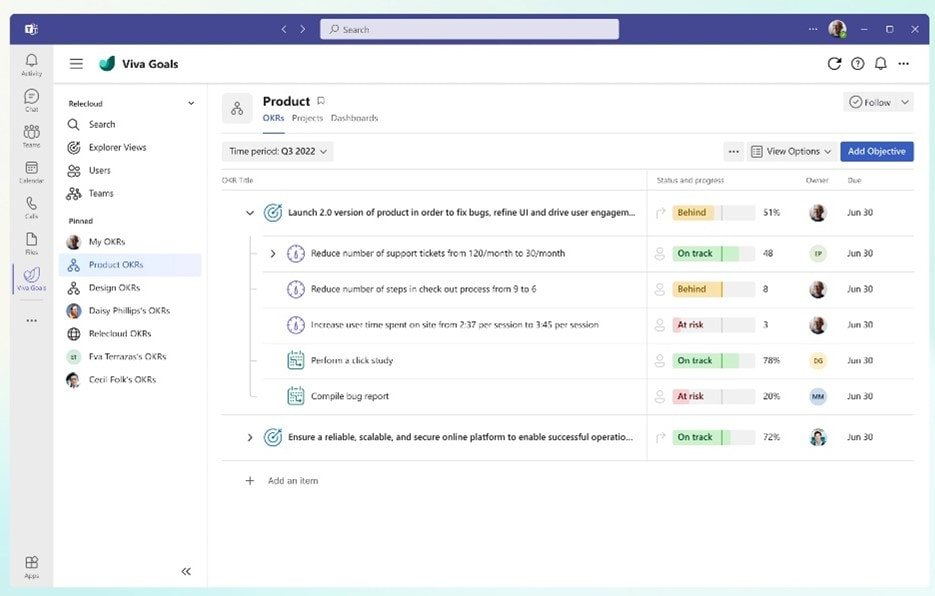Click the Behind progress bar on Launch 2.0
This screenshot has width=935, height=596.
coord(714,212)
